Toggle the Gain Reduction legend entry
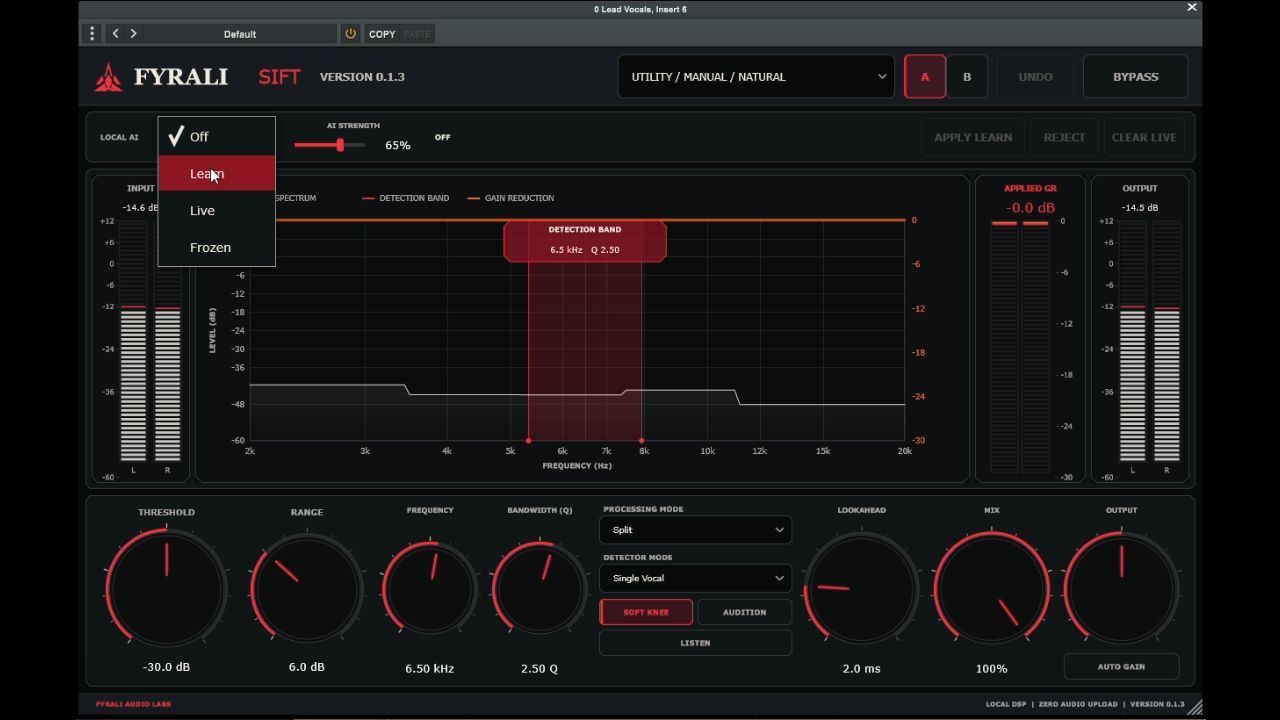This screenshot has width=1280, height=720. point(510,198)
